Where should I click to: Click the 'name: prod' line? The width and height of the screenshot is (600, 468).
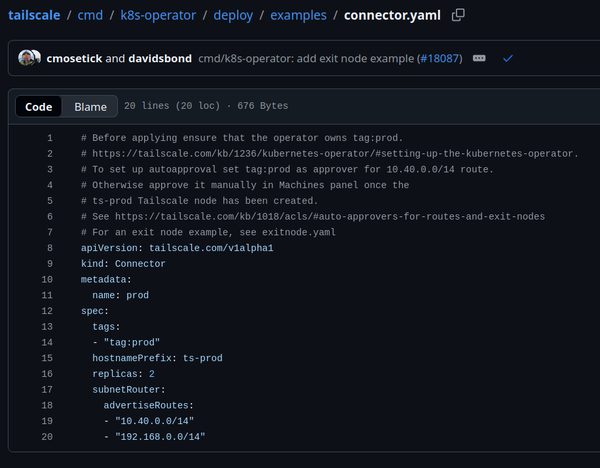click(x=121, y=295)
